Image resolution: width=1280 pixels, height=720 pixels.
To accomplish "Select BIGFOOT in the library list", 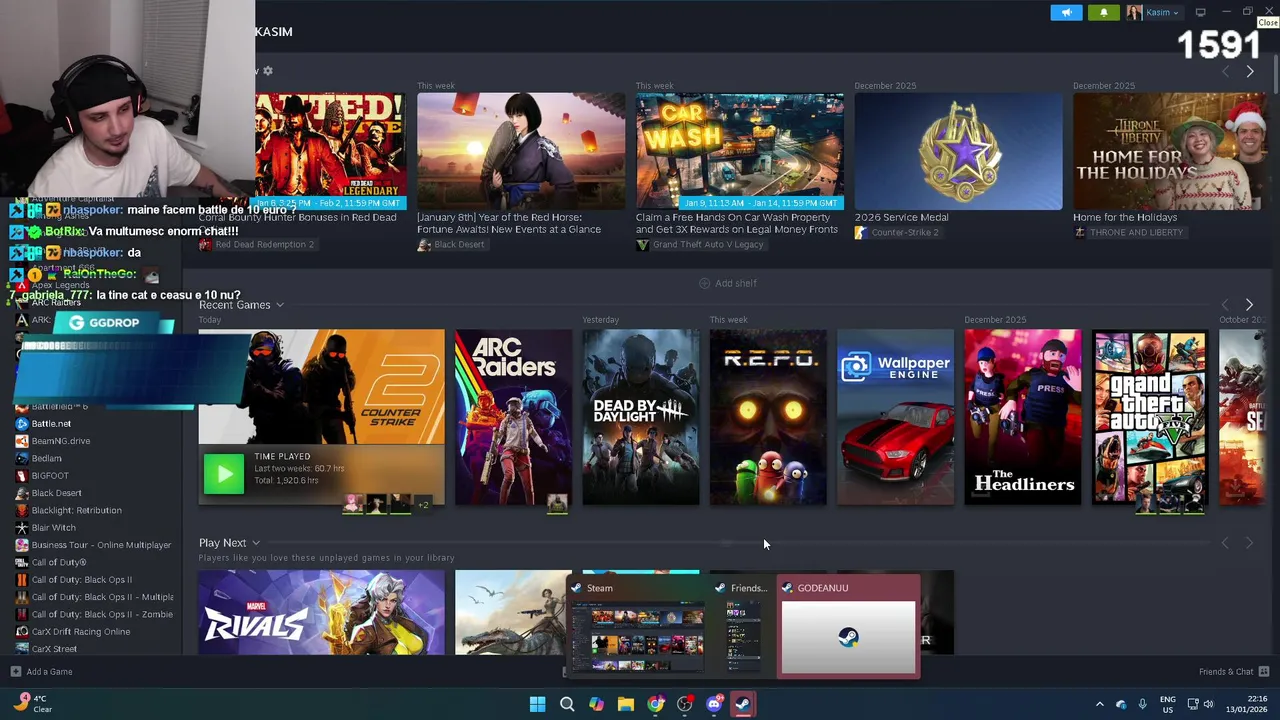I will pyautogui.click(x=50, y=476).
